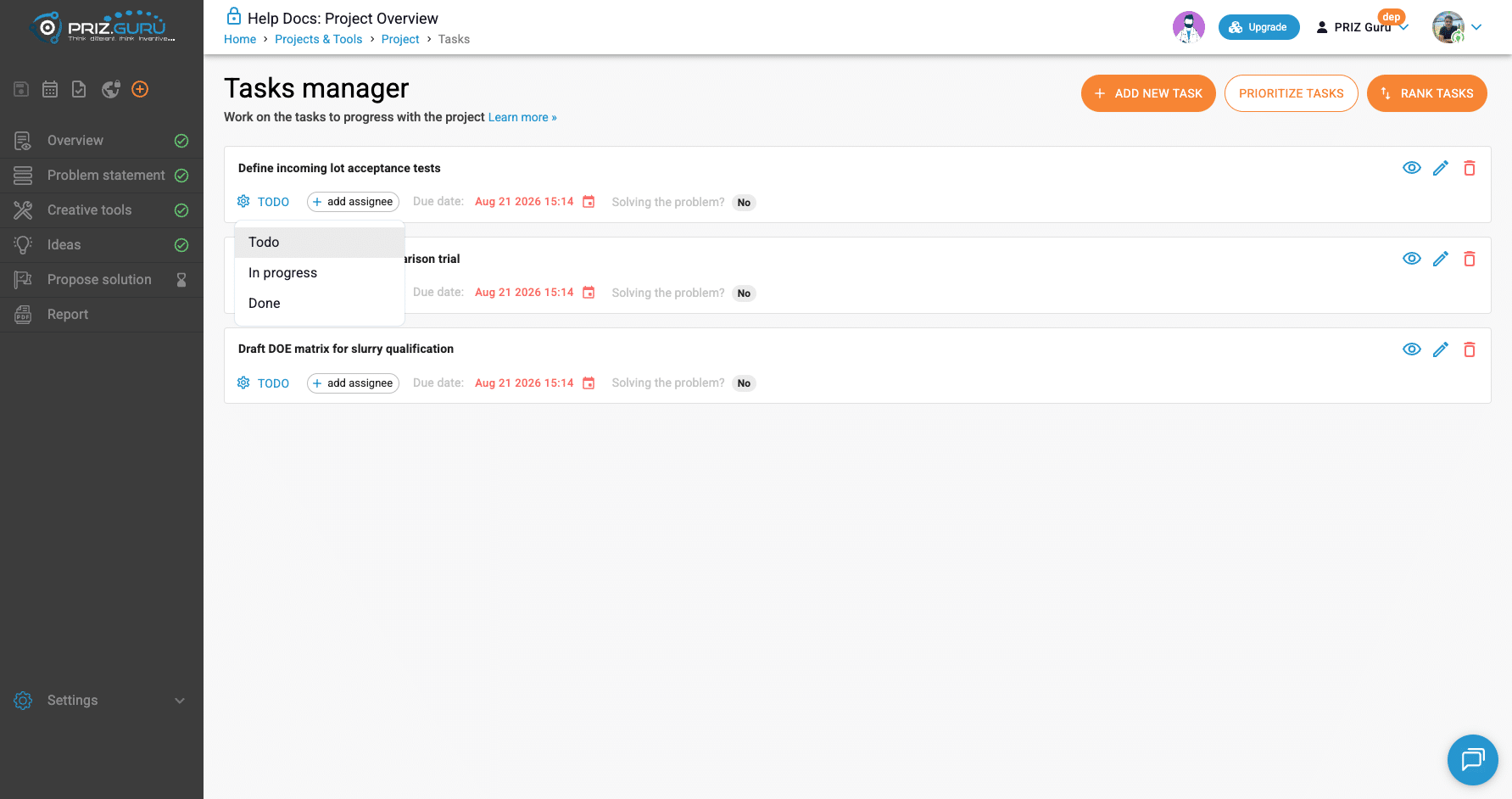Click the PRIZ.GURU logo
The width and height of the screenshot is (1512, 799).
pyautogui.click(x=103, y=27)
